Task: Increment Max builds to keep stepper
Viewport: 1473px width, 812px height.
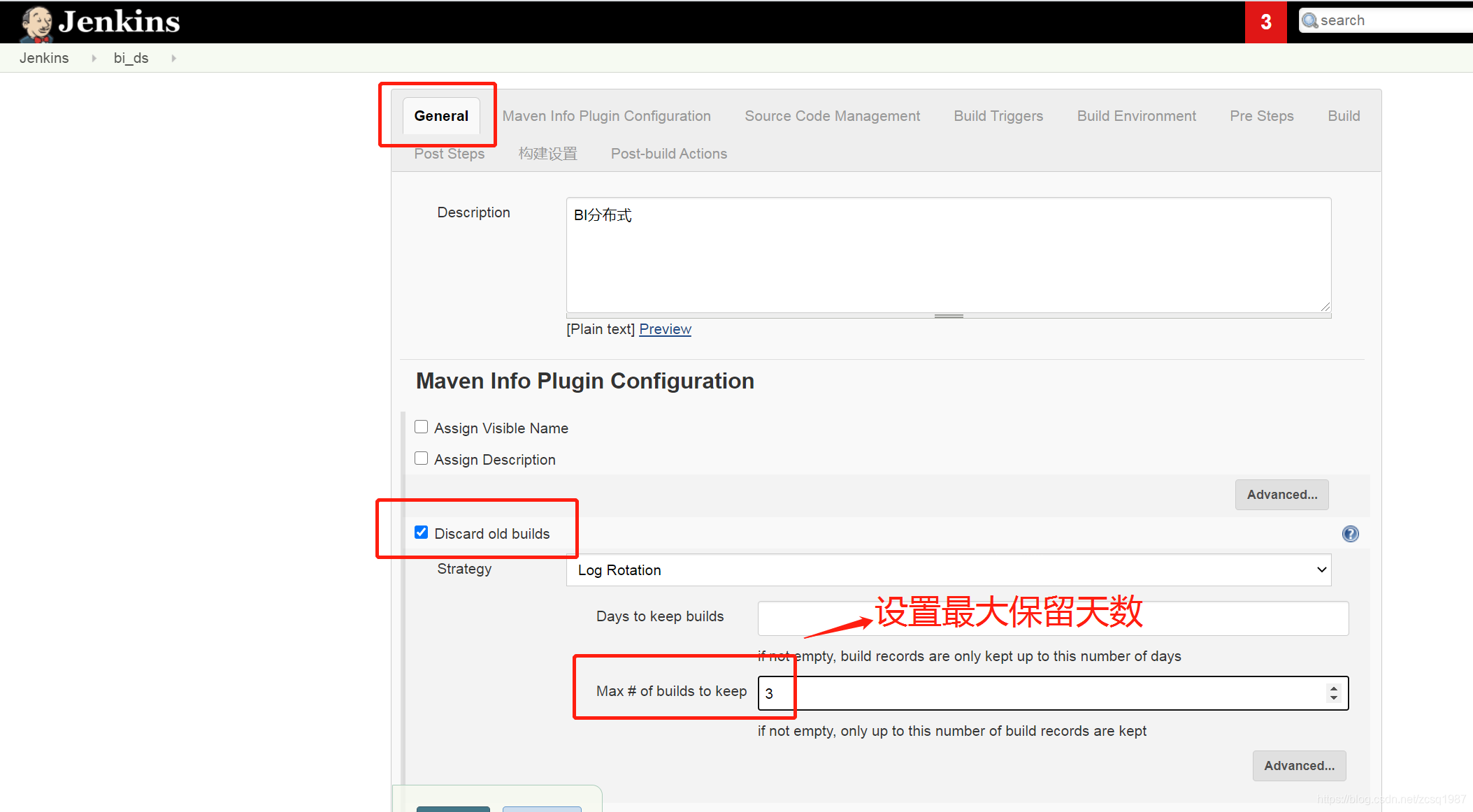Action: coord(1334,688)
